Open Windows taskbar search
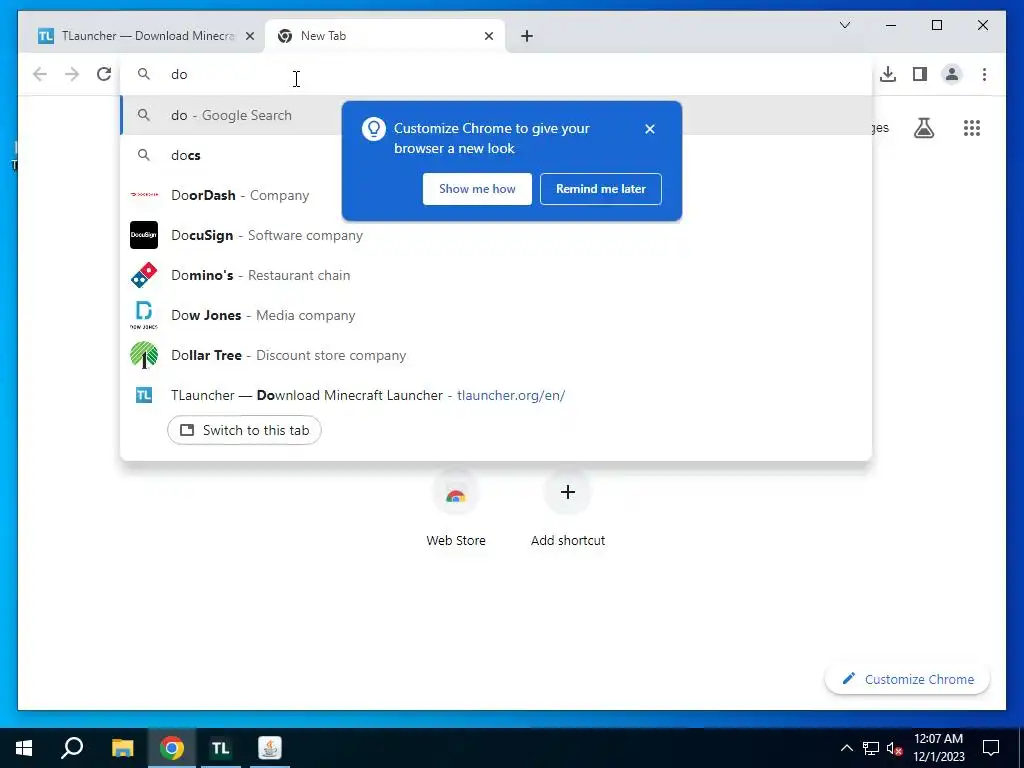This screenshot has height=768, width=1024. click(x=72, y=748)
